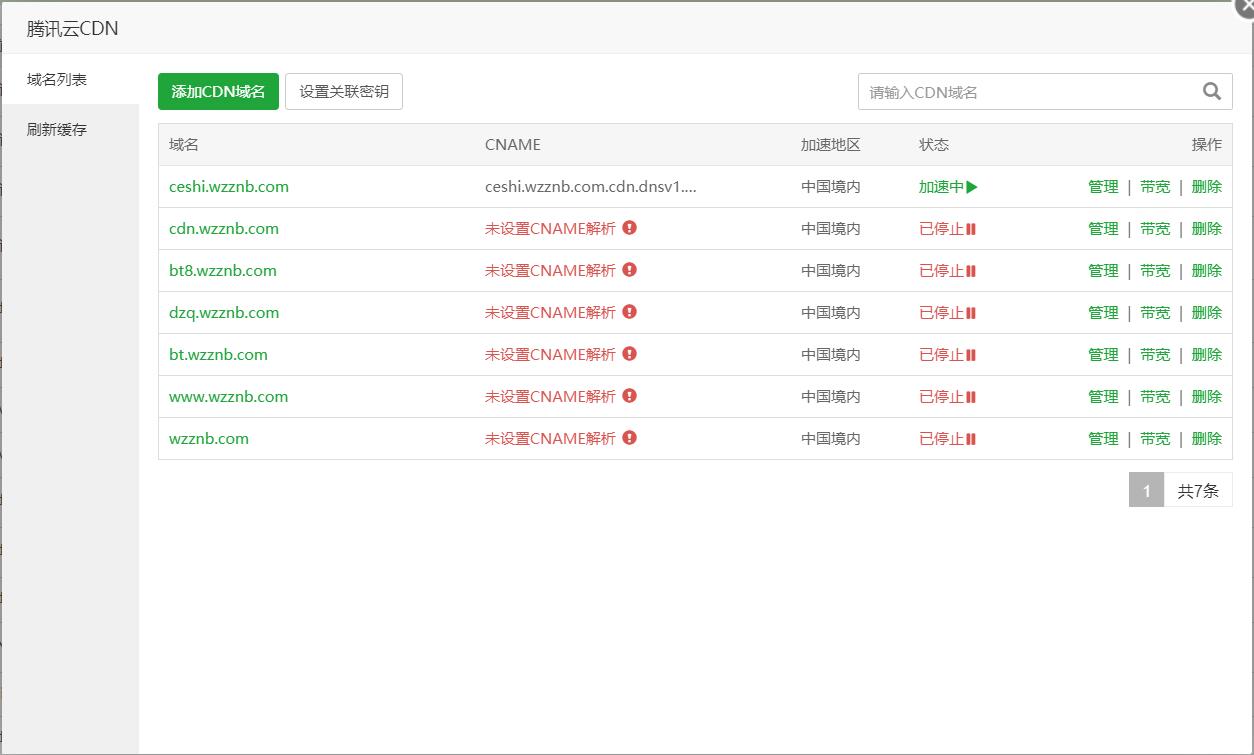Click 带宽 for bt8.wzznb.com
This screenshot has height=755, width=1254.
tap(1155, 271)
